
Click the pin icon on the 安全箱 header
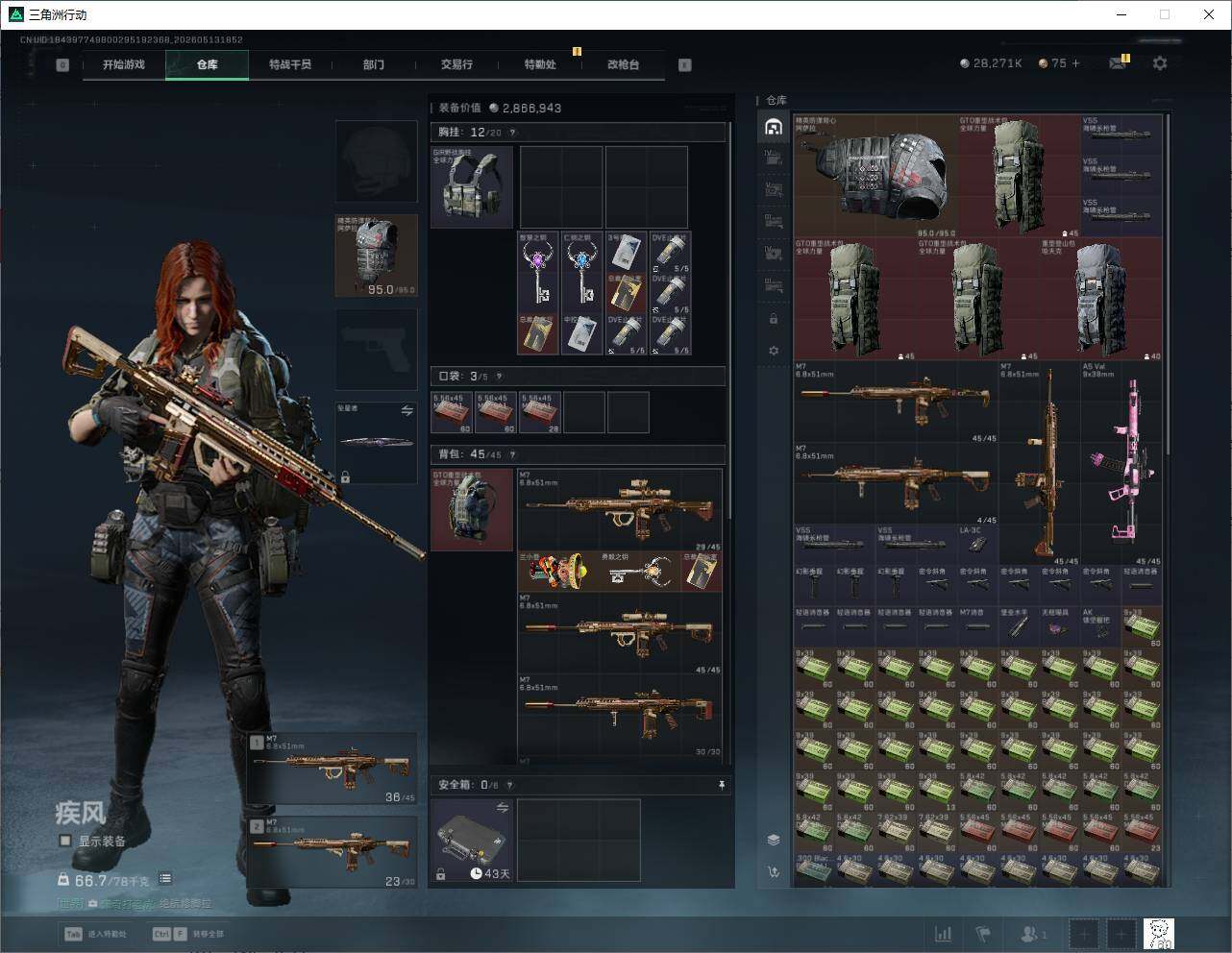(x=722, y=785)
